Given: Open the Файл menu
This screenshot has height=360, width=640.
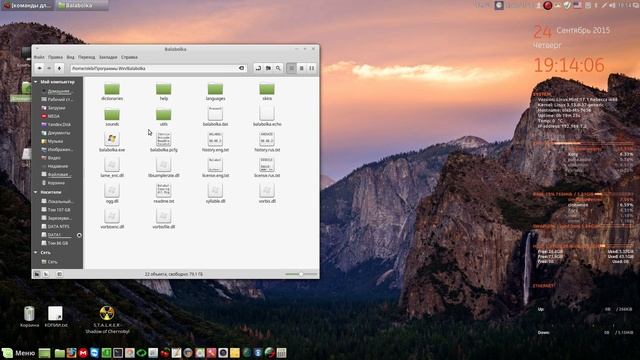Looking at the screenshot, I should [39, 57].
